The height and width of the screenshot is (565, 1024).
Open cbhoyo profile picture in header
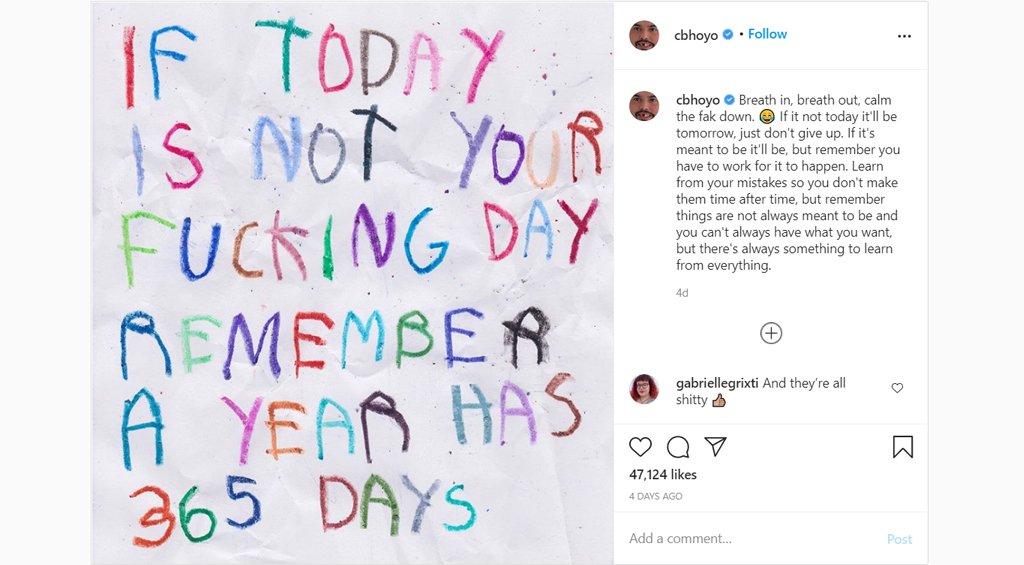point(644,35)
